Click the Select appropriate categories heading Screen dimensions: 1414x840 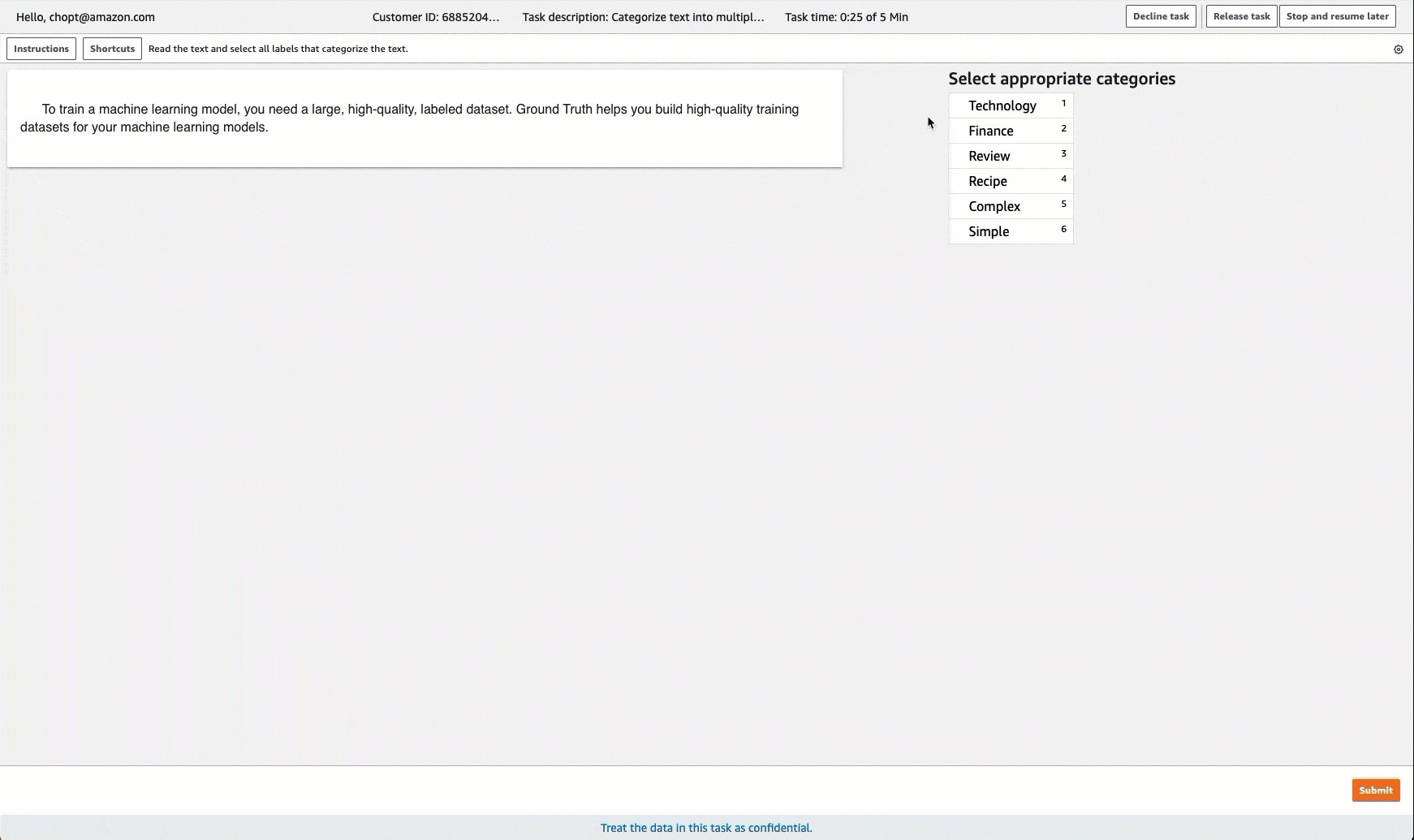pos(1062,78)
